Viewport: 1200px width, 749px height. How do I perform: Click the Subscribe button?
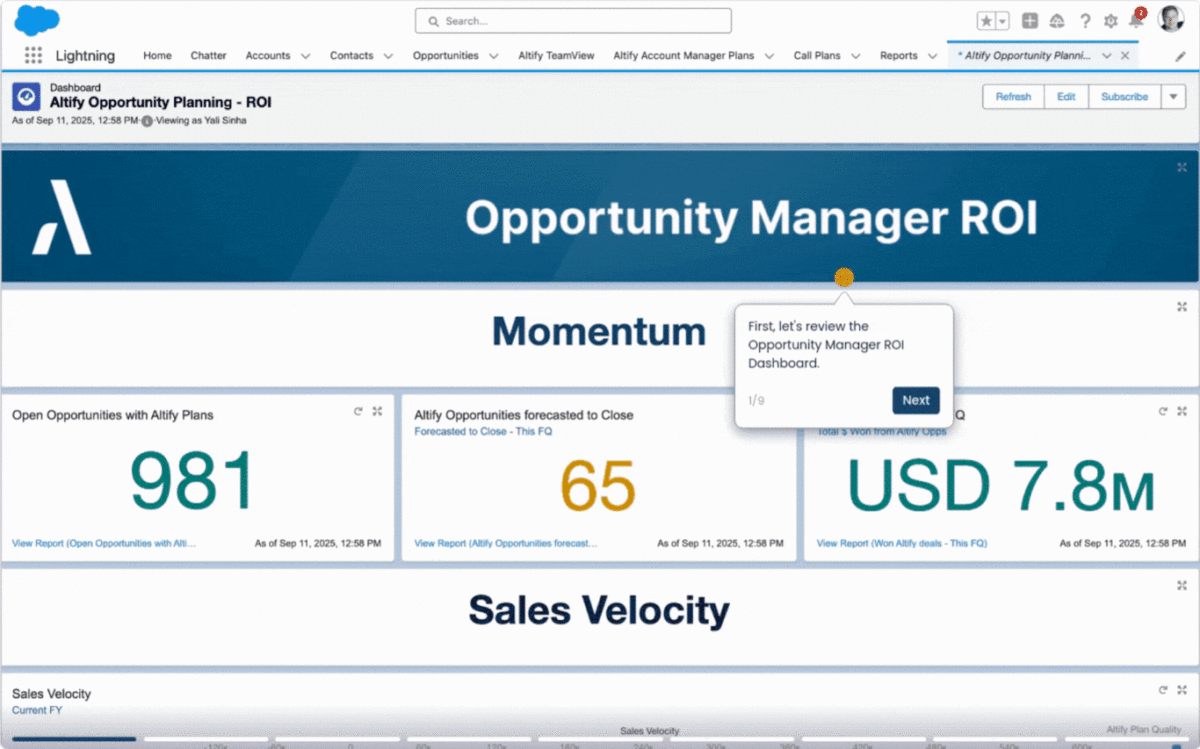pyautogui.click(x=1124, y=97)
